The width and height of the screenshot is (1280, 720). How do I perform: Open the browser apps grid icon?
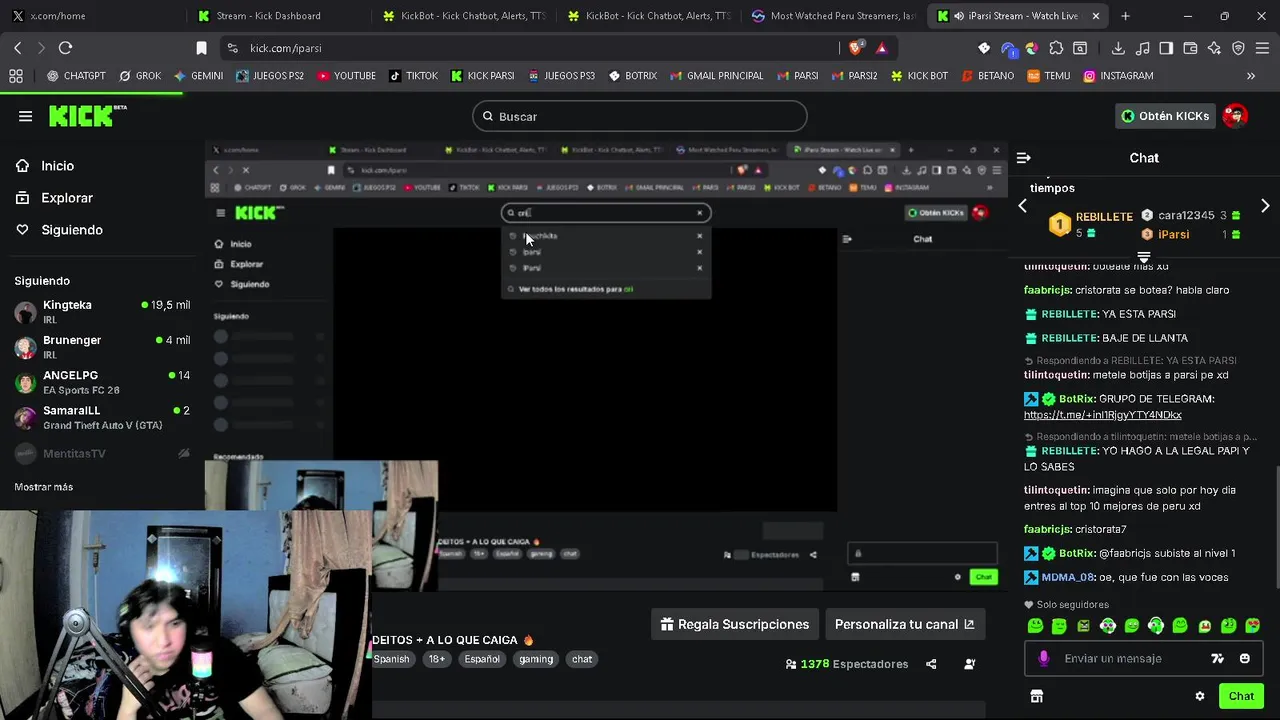tap(16, 76)
